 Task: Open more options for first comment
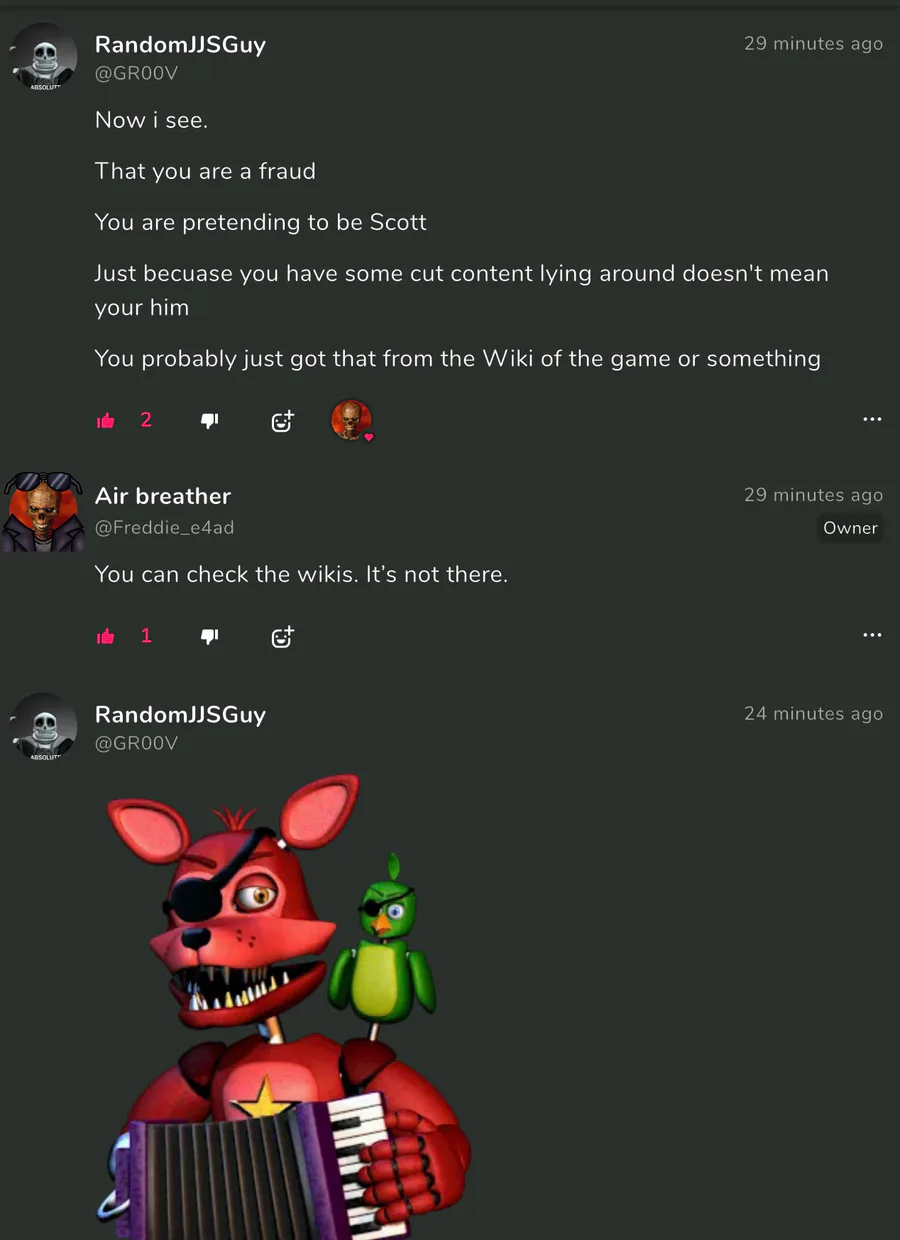[872, 419]
